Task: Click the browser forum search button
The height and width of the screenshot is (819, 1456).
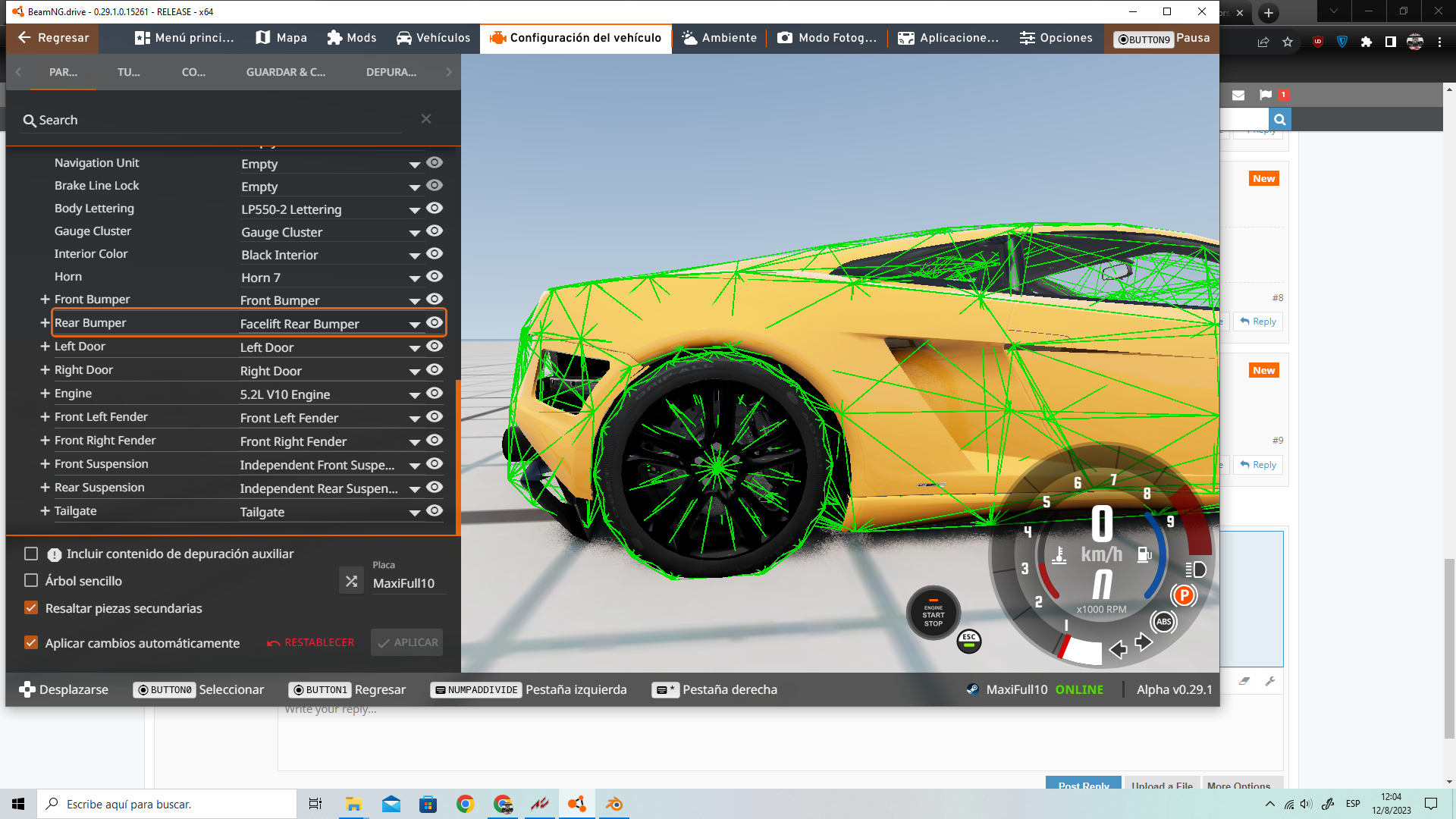Action: click(1280, 119)
